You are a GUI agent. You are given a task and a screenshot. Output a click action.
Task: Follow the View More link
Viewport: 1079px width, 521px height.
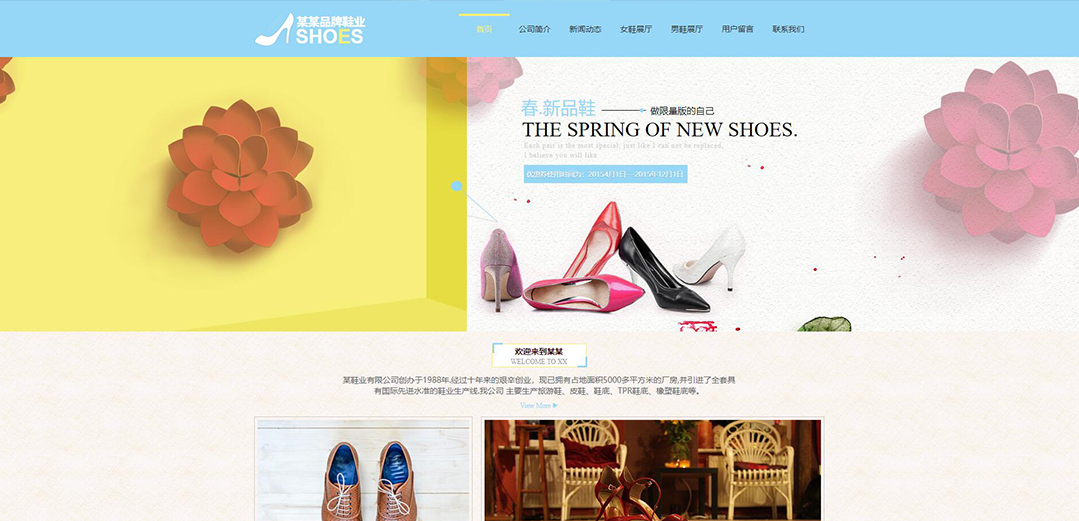tap(539, 405)
